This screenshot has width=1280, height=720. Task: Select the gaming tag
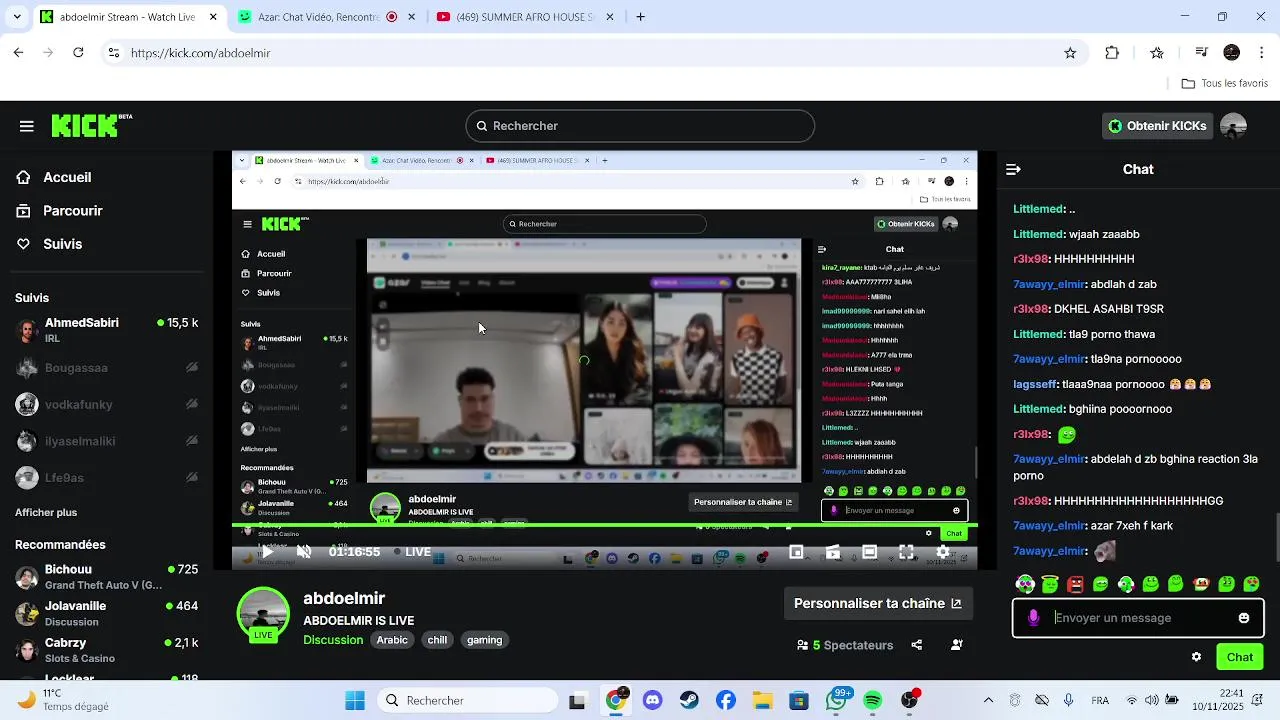point(485,640)
